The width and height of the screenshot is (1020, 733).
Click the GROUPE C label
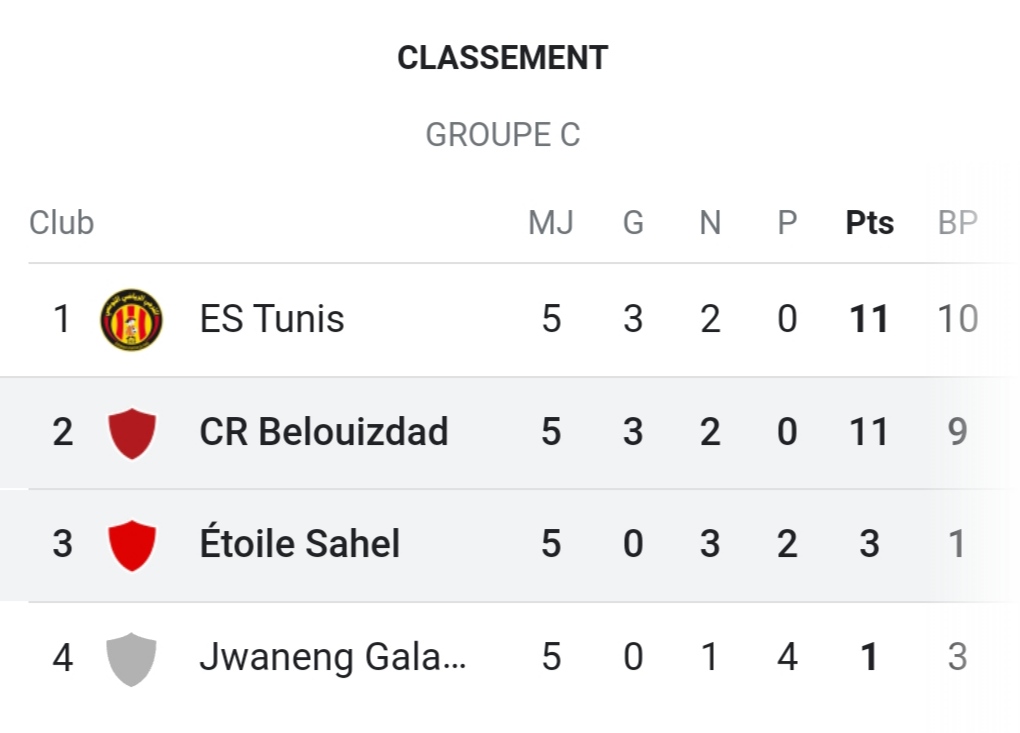(503, 135)
